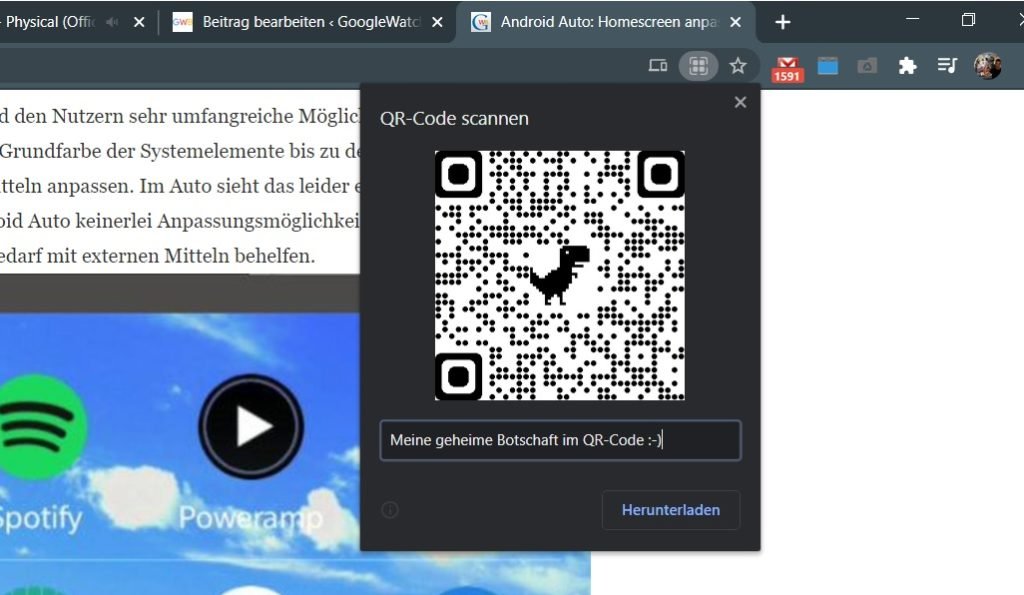Mute the audio-playing Physical tab
Image resolution: width=1024 pixels, height=595 pixels.
[110, 20]
